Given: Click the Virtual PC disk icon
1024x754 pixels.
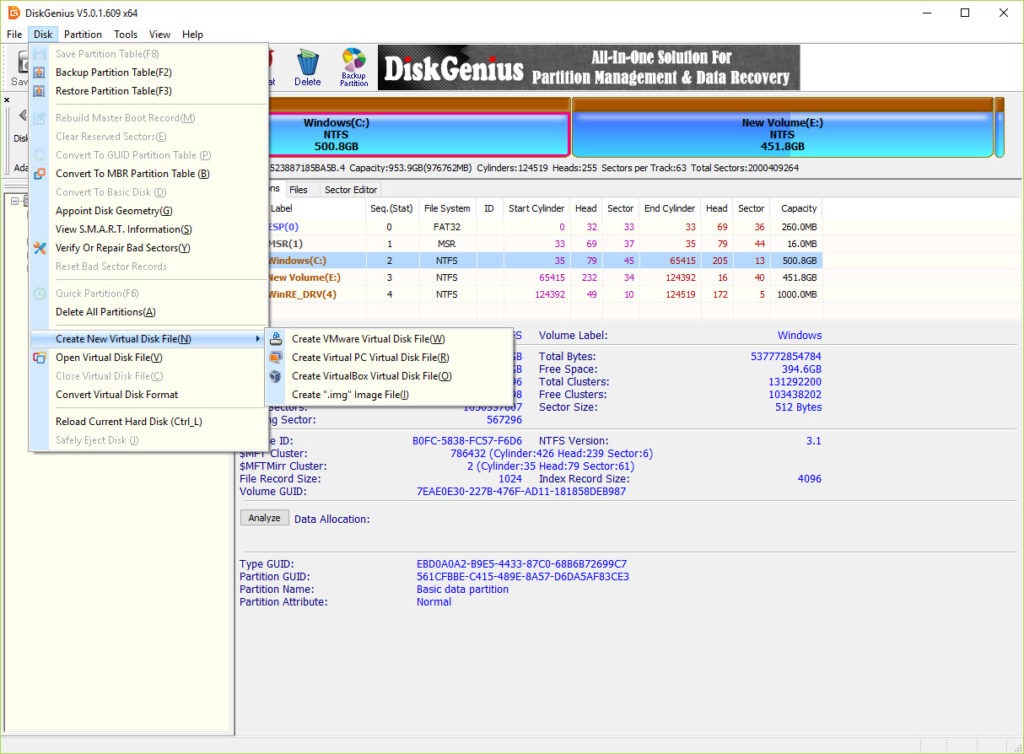Looking at the screenshot, I should point(276,358).
